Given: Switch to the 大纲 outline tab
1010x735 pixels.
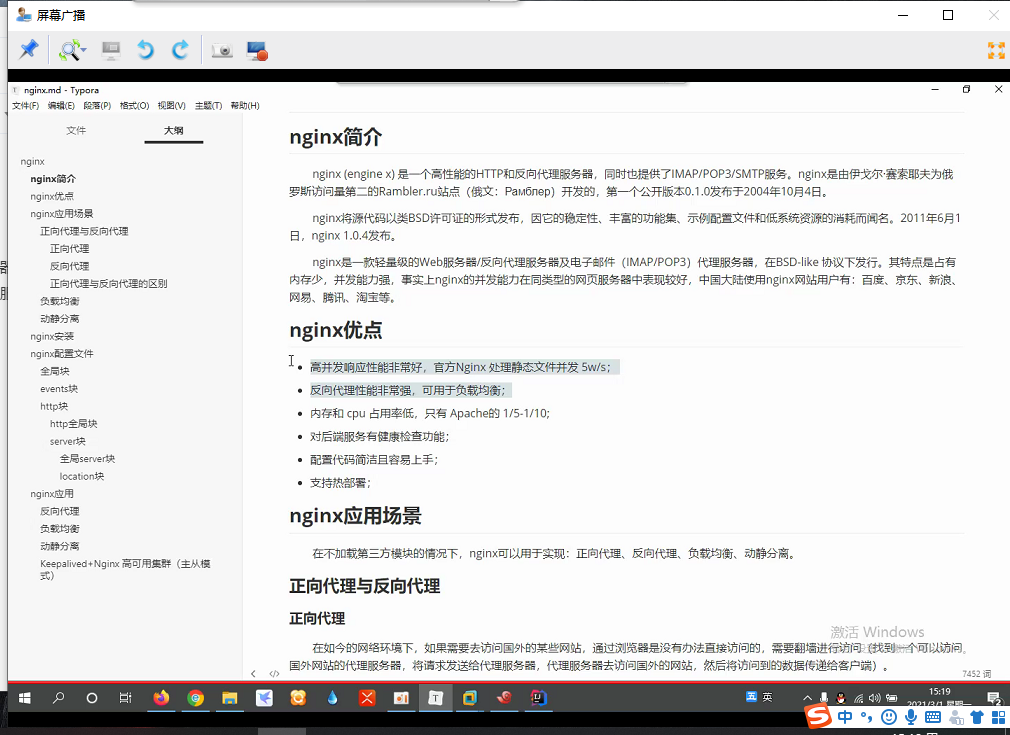Looking at the screenshot, I should pos(173,130).
